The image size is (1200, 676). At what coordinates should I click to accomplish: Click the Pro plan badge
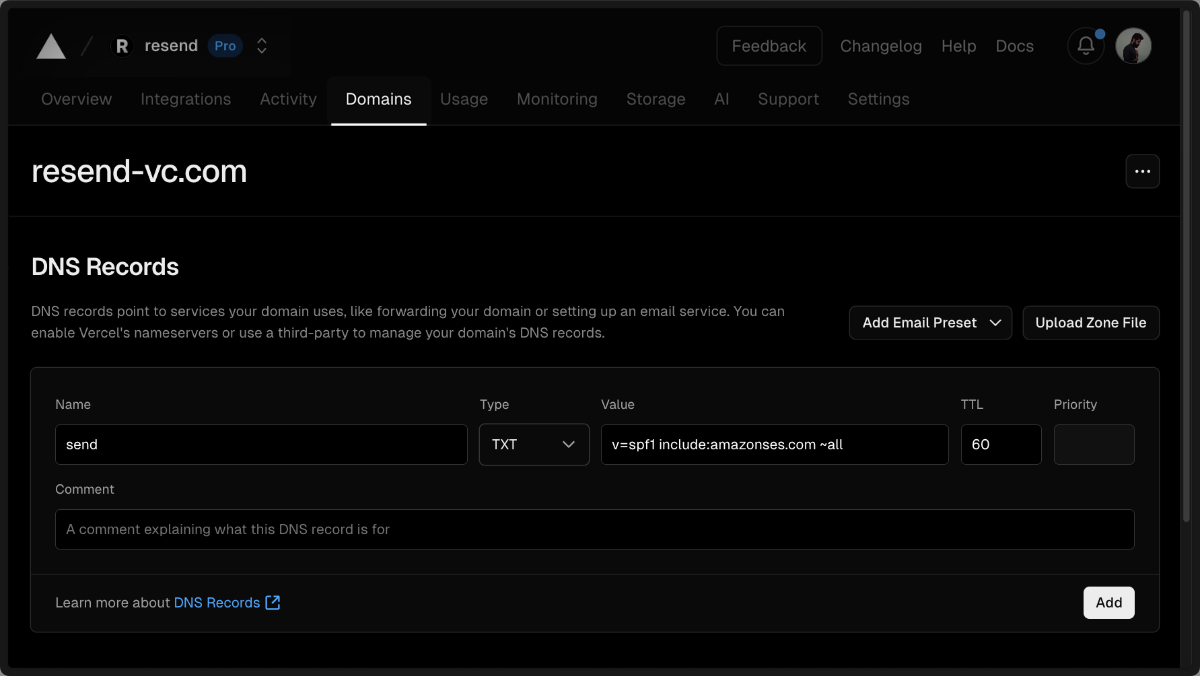[x=225, y=46]
